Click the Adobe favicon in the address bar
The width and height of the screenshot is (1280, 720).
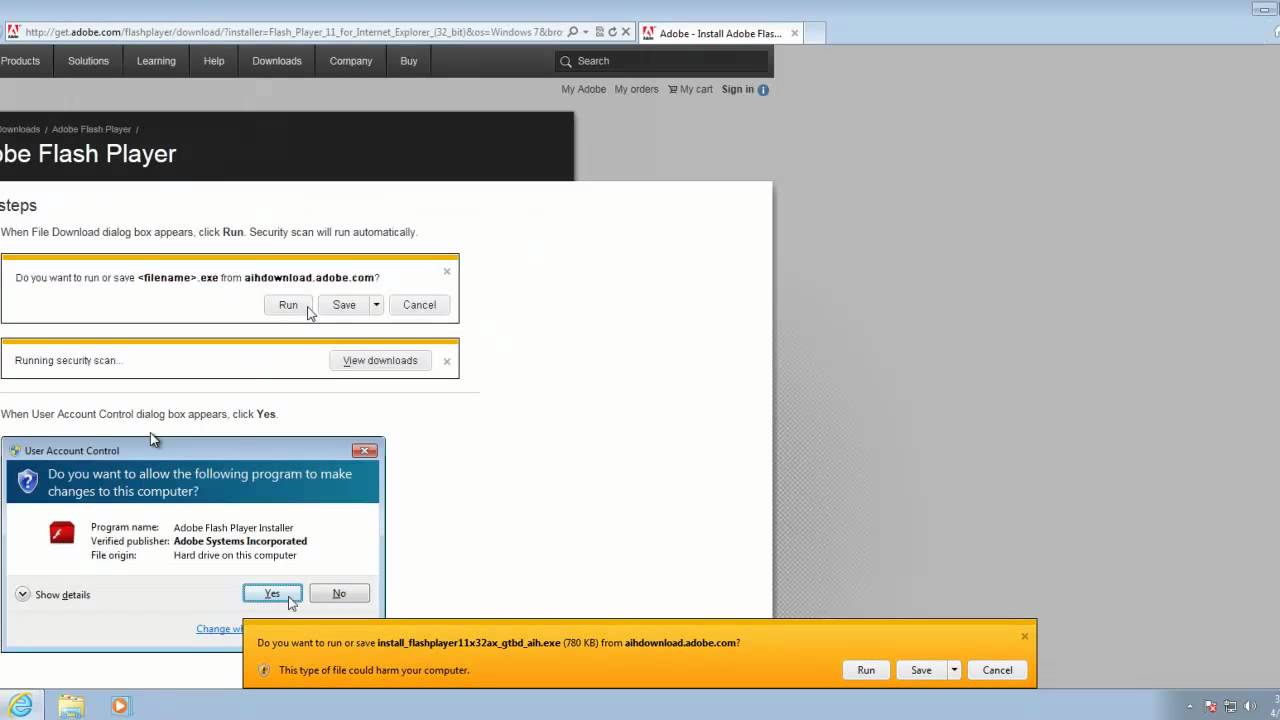click(13, 32)
